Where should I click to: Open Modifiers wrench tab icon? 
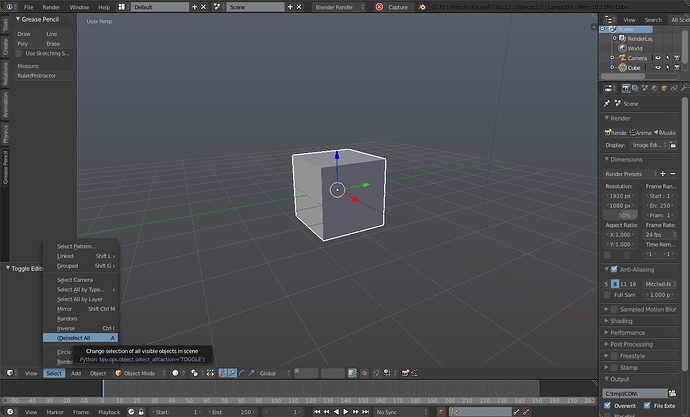coord(683,88)
